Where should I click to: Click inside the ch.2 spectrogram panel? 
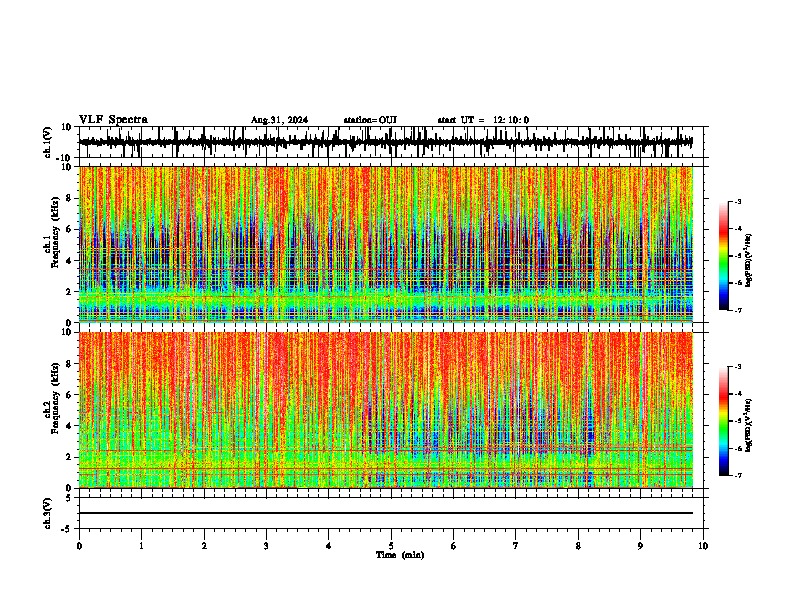[x=386, y=410]
